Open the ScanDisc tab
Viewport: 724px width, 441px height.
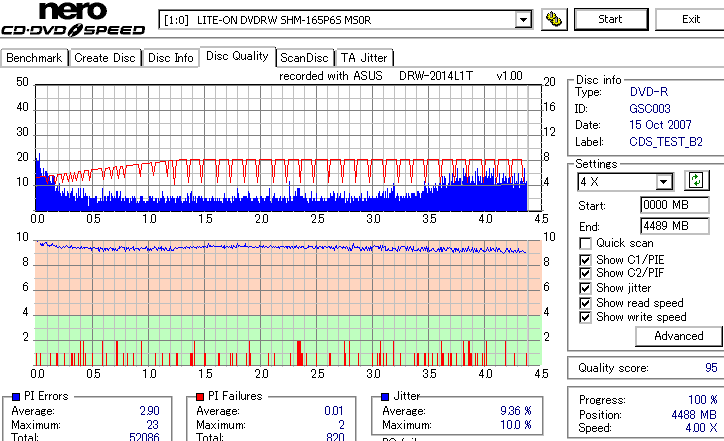[x=304, y=58]
